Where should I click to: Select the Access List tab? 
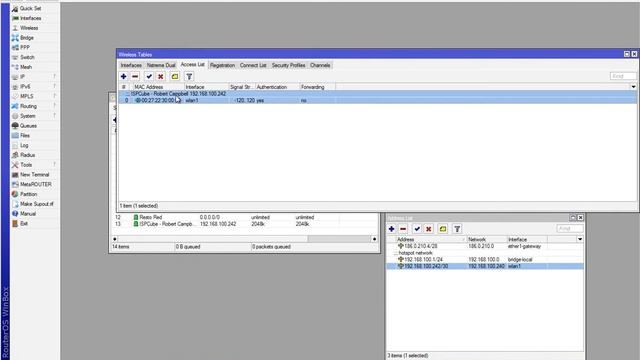coord(192,64)
